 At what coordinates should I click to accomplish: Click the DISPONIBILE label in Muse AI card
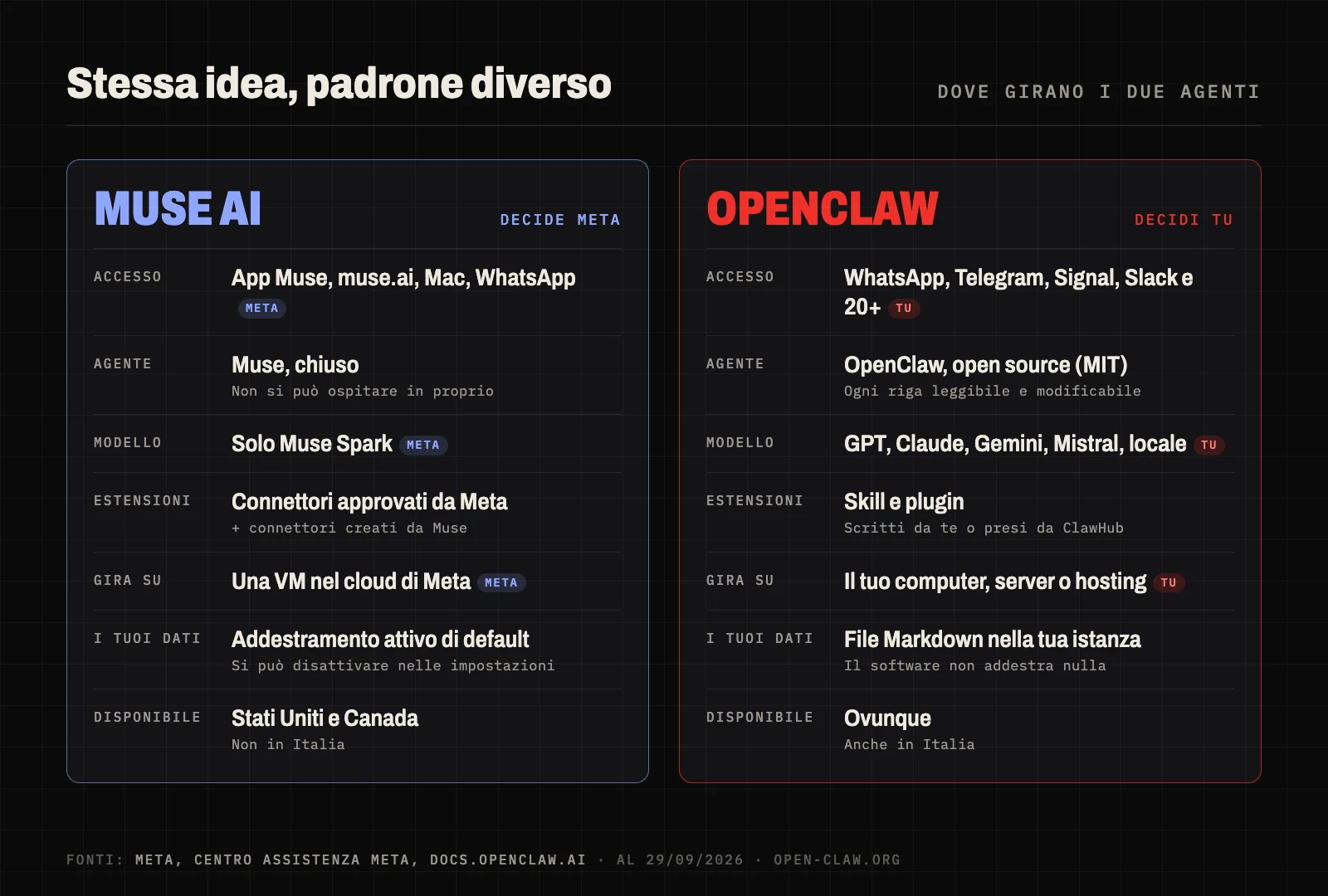click(147, 717)
